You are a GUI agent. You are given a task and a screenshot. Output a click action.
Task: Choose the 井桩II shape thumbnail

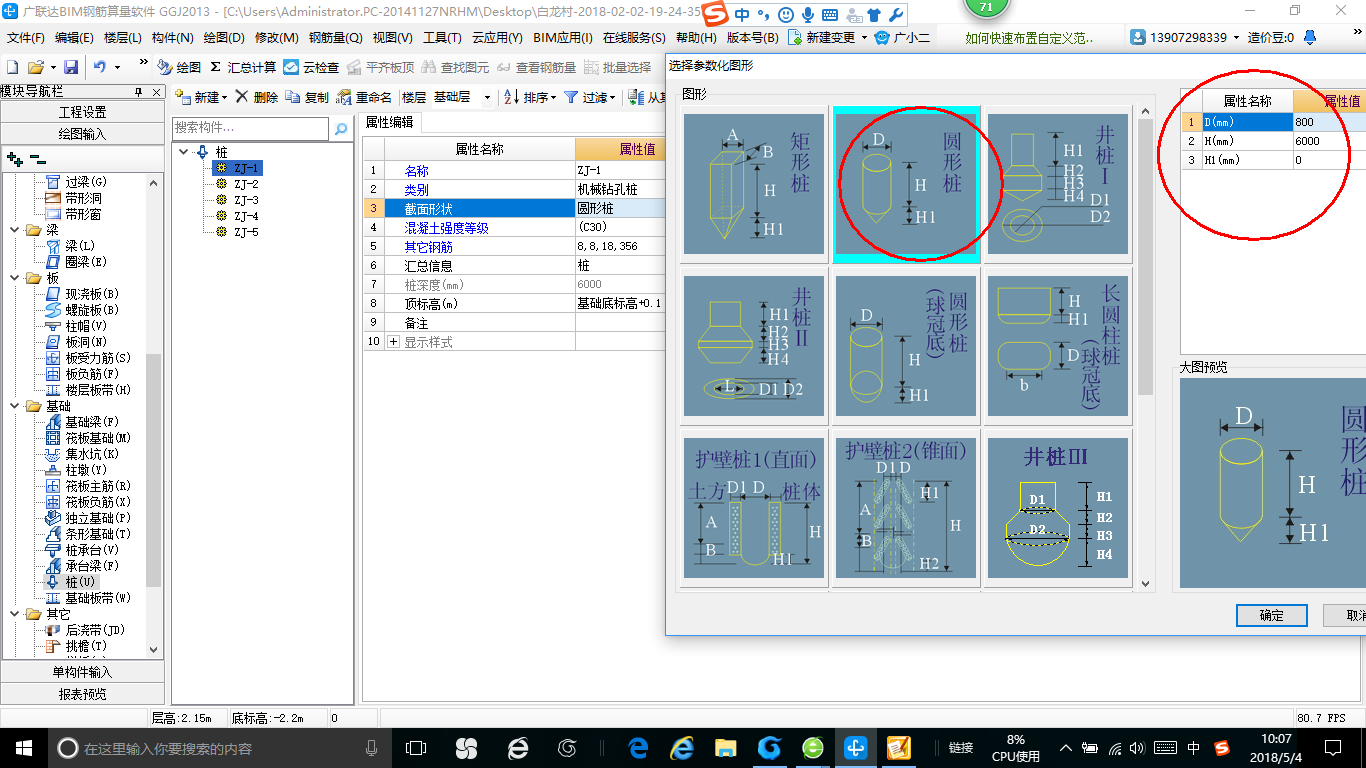[x=754, y=345]
